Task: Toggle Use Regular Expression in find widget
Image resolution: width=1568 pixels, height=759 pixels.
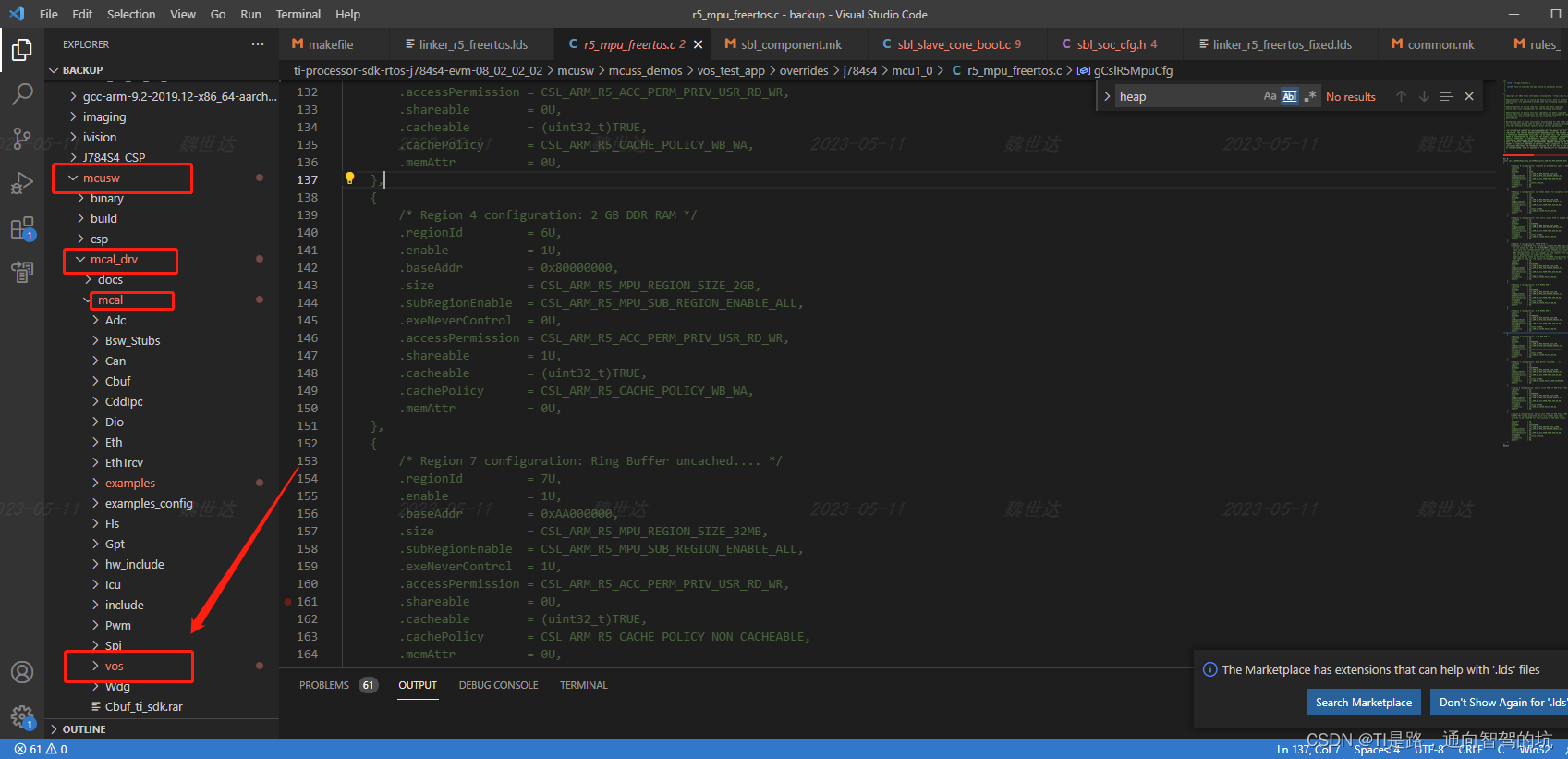Action: 1310,96
